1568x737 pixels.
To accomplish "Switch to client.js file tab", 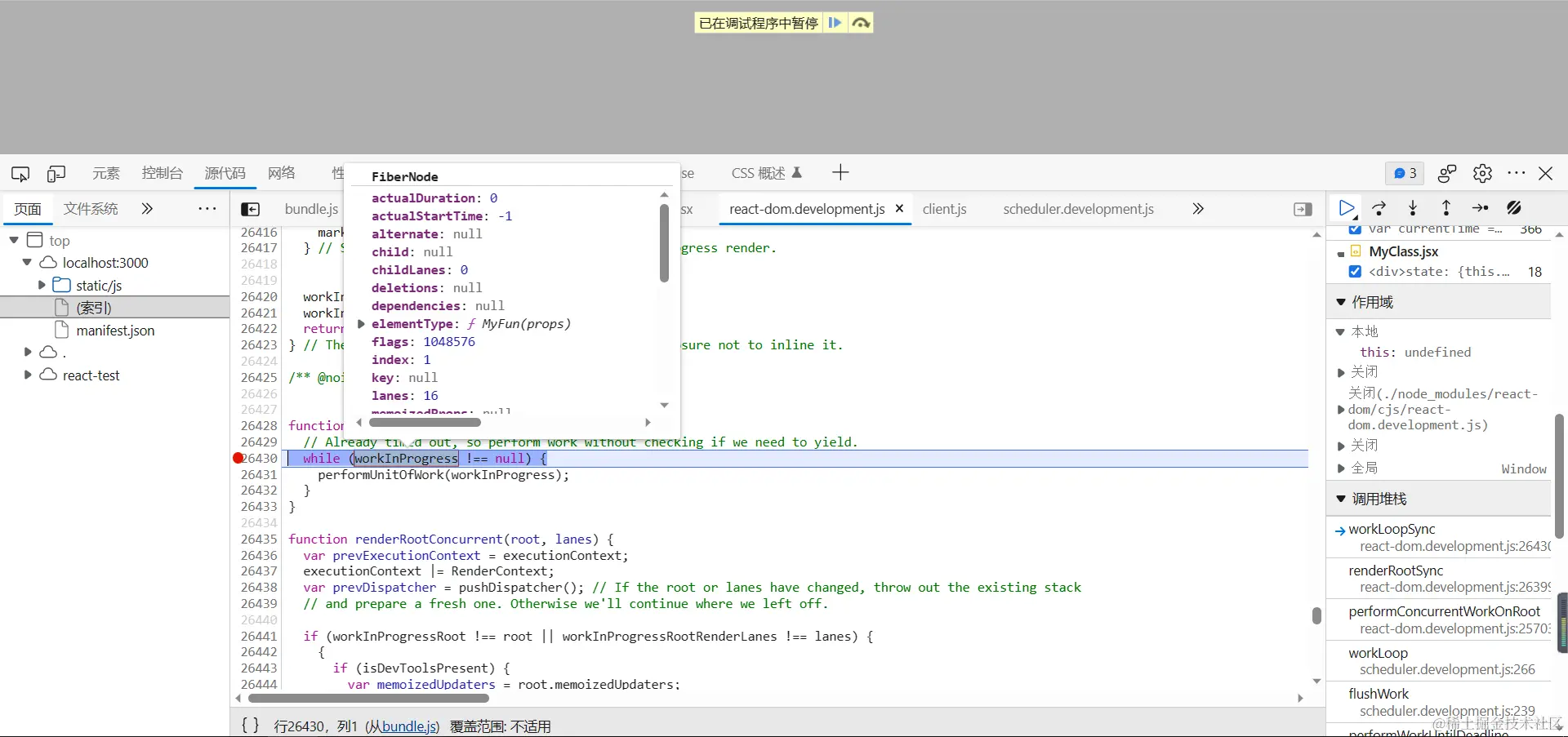I will [945, 209].
